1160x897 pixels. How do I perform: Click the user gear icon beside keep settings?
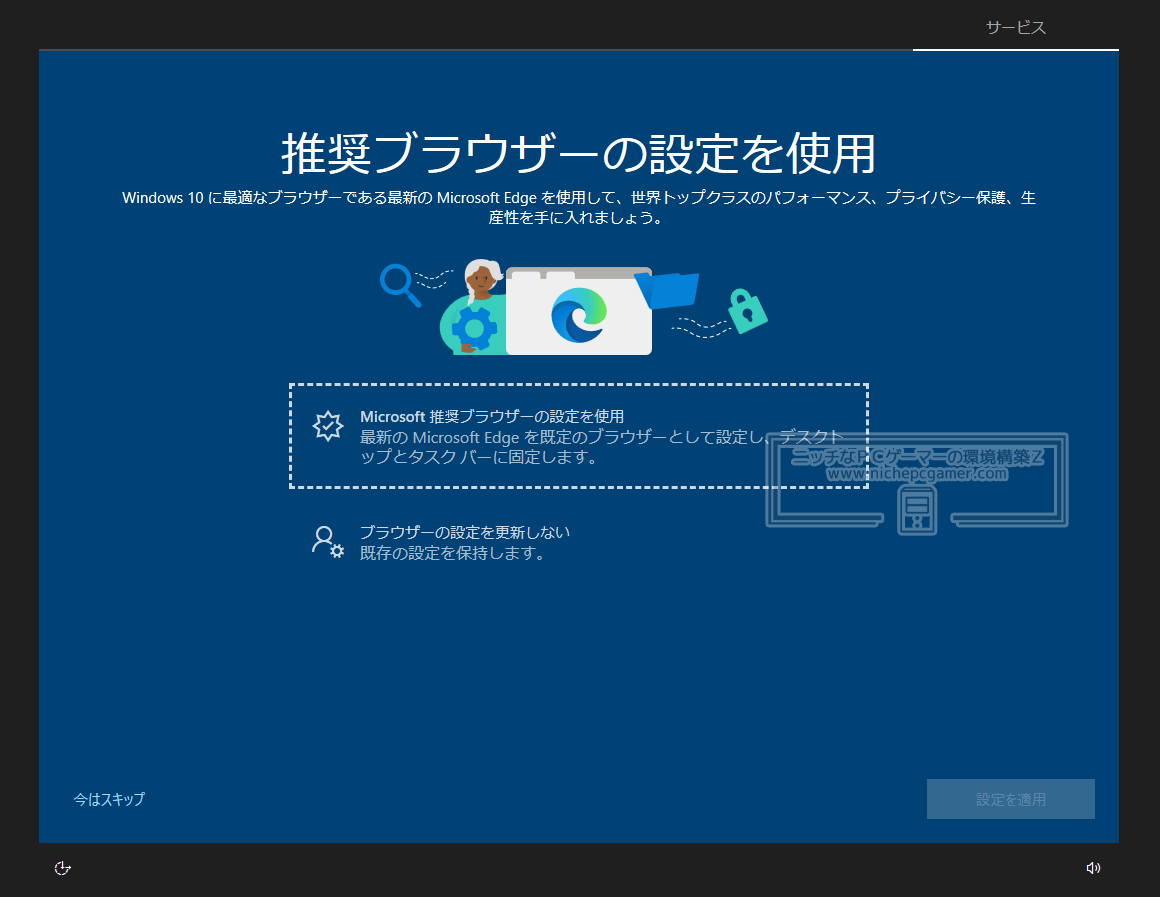pos(328,542)
